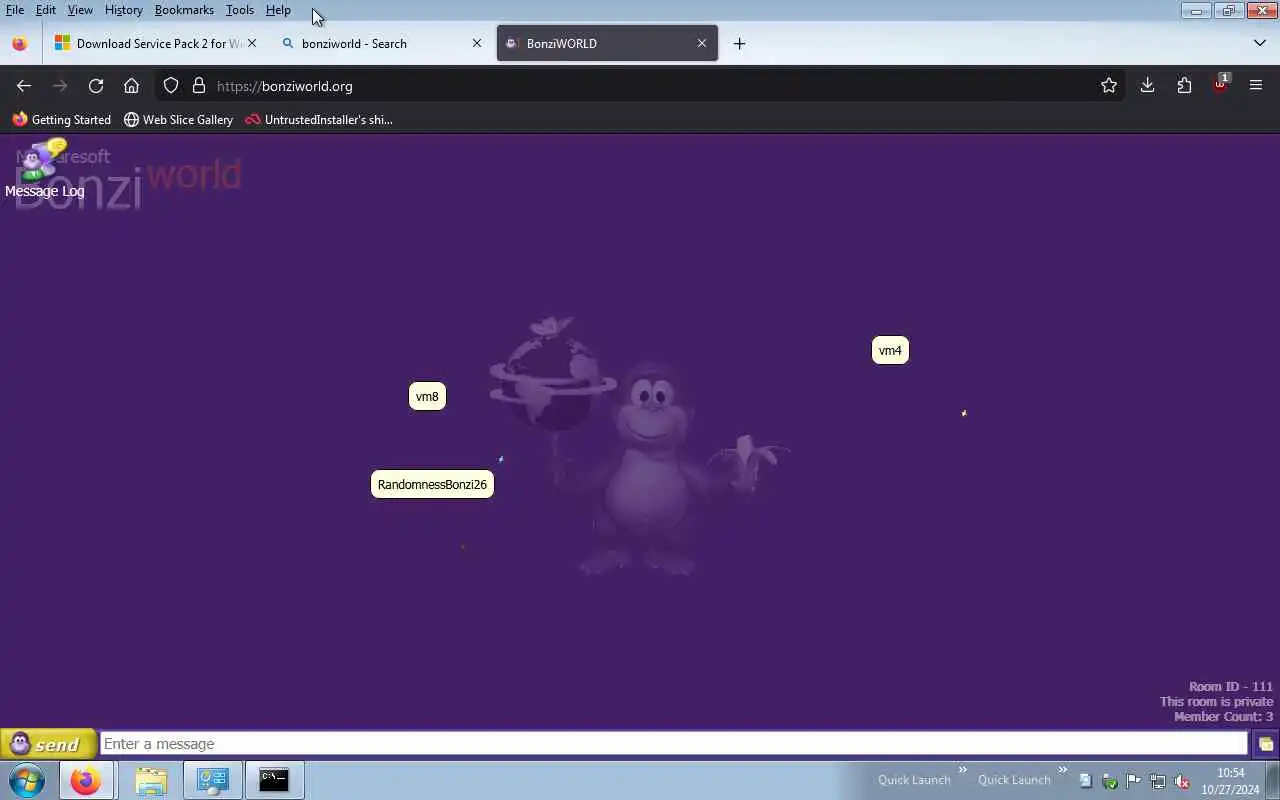Screen dimensions: 1280x800
Task: Close the BonziWORLD tab
Action: click(x=702, y=43)
